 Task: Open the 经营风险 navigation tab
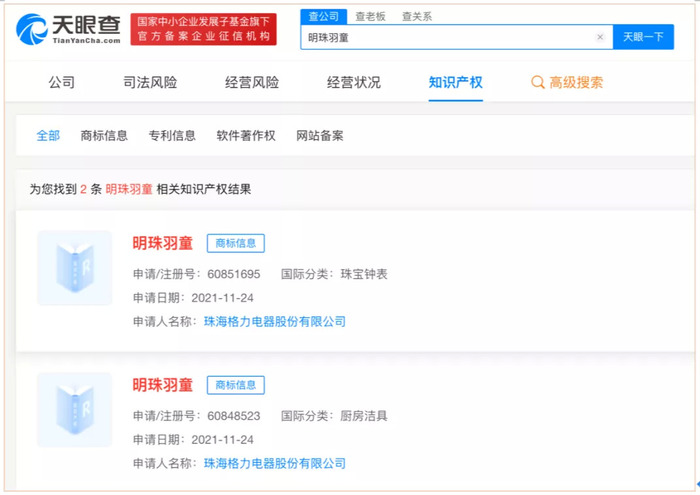252,82
